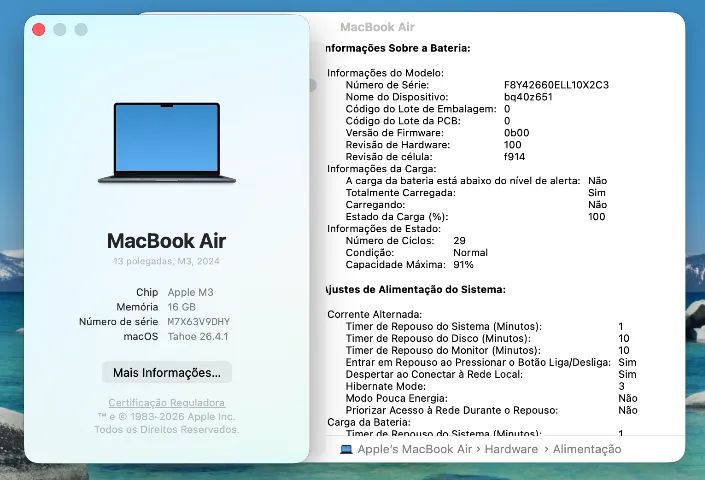Click the 16 GB memory value
This screenshot has width=705, height=480.
click(x=182, y=307)
